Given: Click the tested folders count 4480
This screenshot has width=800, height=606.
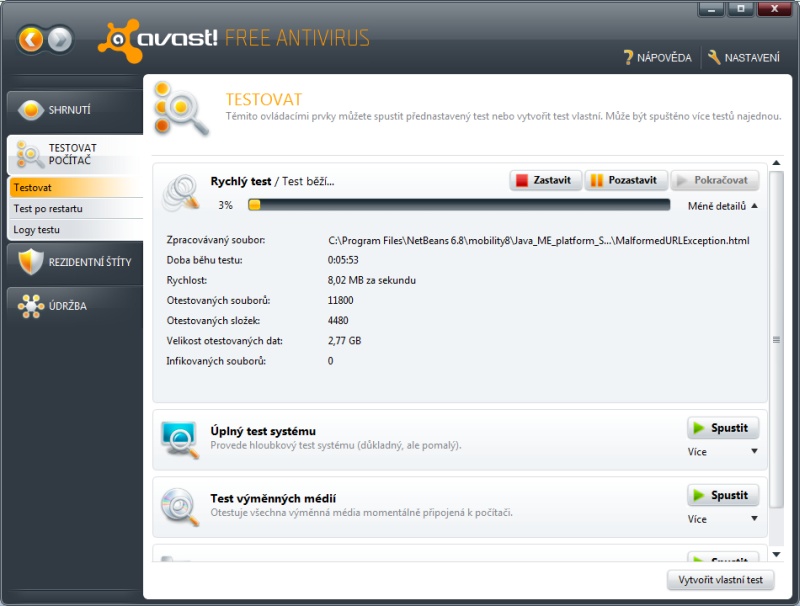Looking at the screenshot, I should (338, 320).
